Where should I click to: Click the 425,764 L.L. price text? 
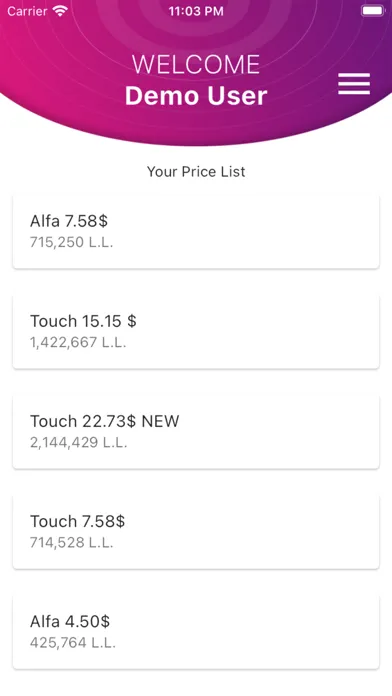tap(73, 643)
